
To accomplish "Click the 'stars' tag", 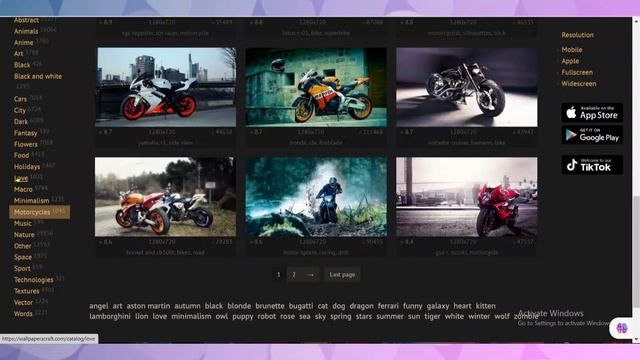I will coord(364,316).
